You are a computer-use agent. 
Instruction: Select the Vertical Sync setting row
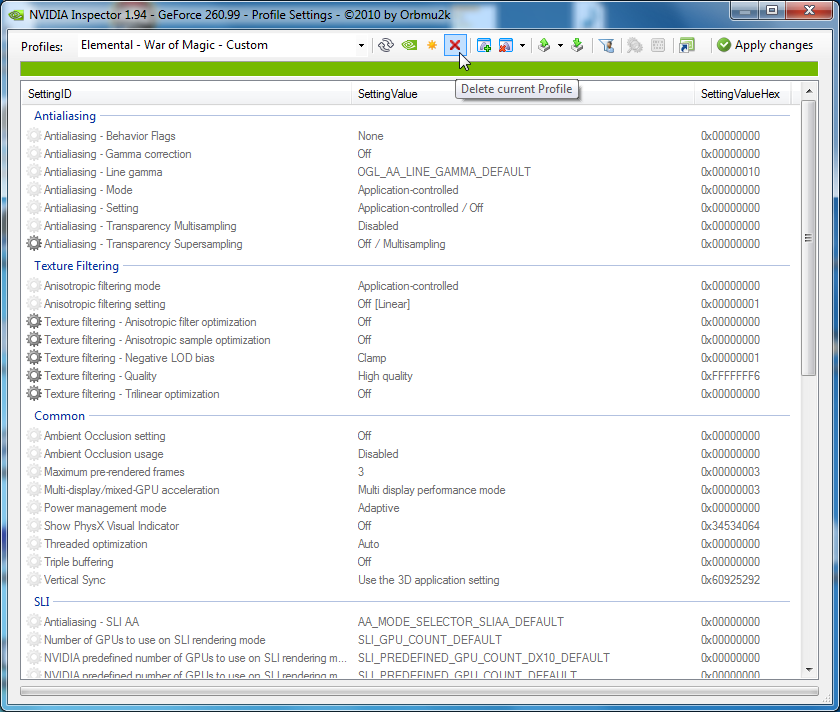click(x=75, y=580)
